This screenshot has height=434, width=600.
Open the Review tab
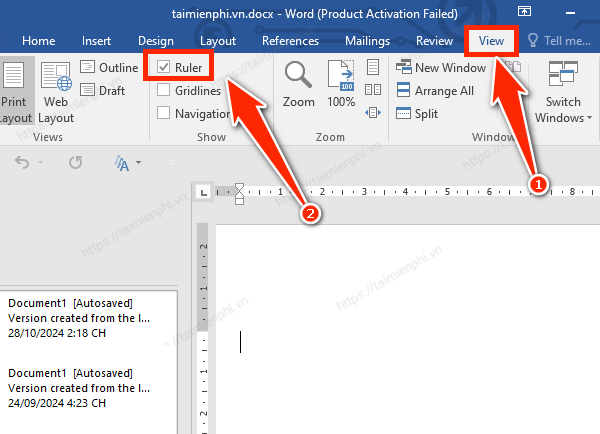pyautogui.click(x=434, y=41)
